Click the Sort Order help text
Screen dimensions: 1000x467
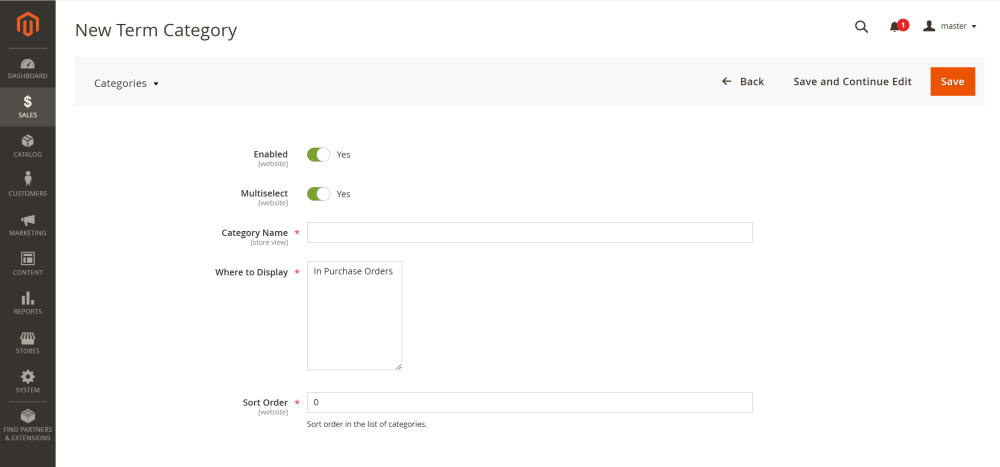point(367,424)
